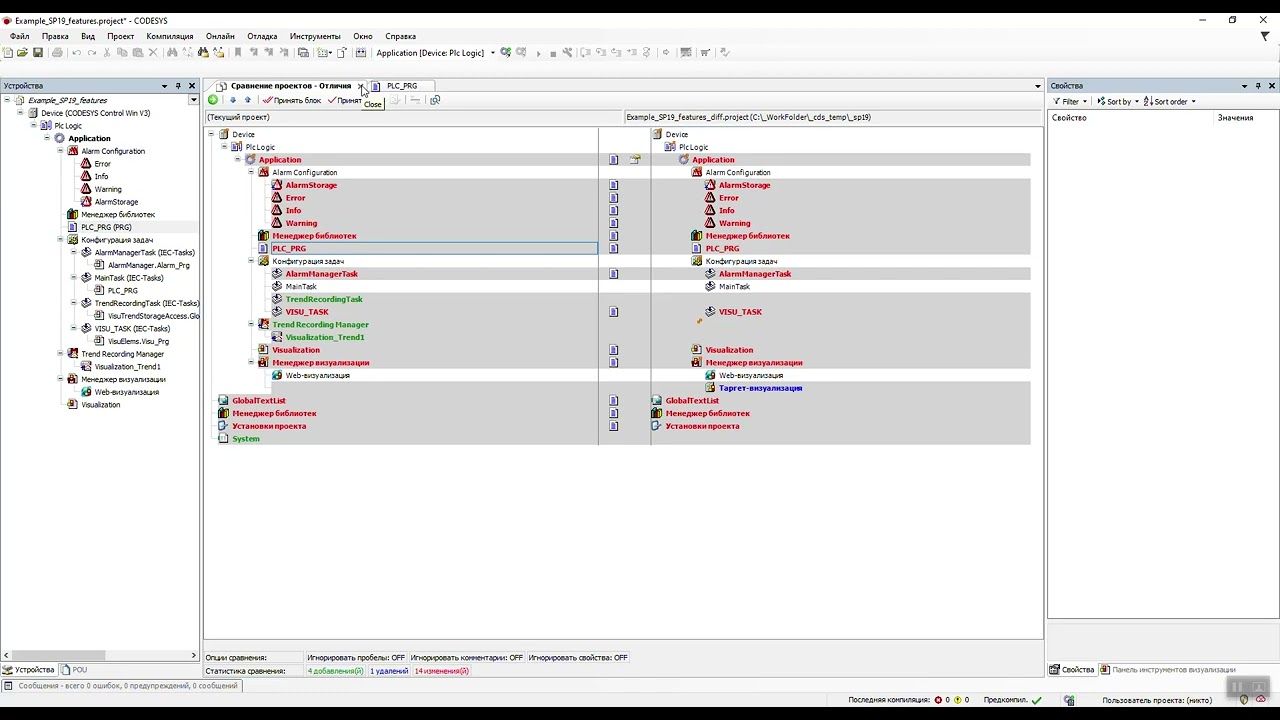Click the Сообщения messages bar at bottom
This screenshot has width=1280, height=720.
tap(121, 686)
